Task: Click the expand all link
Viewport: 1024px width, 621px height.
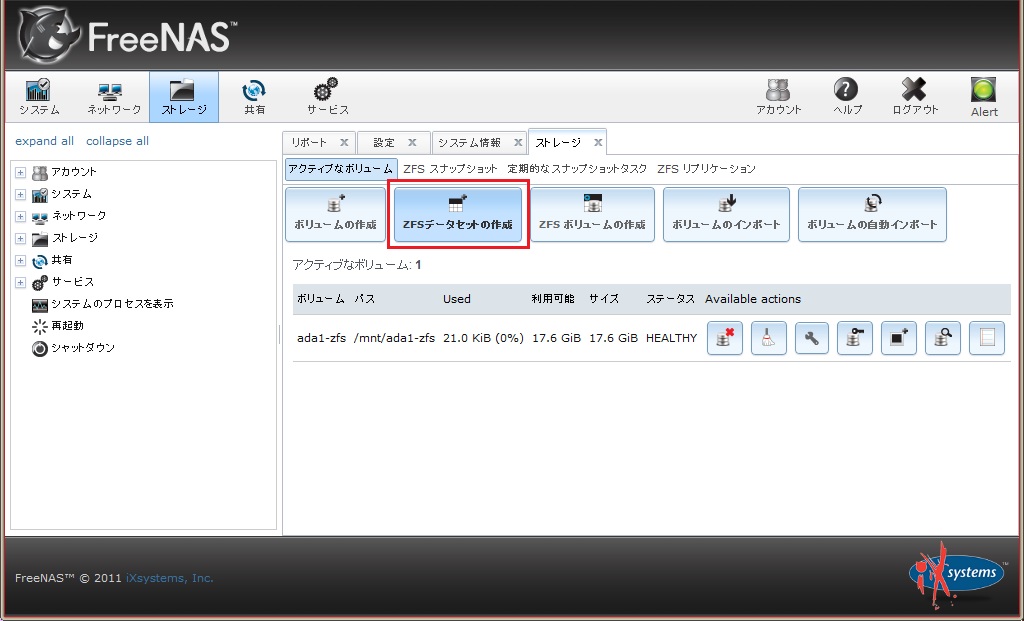Action: click(44, 141)
